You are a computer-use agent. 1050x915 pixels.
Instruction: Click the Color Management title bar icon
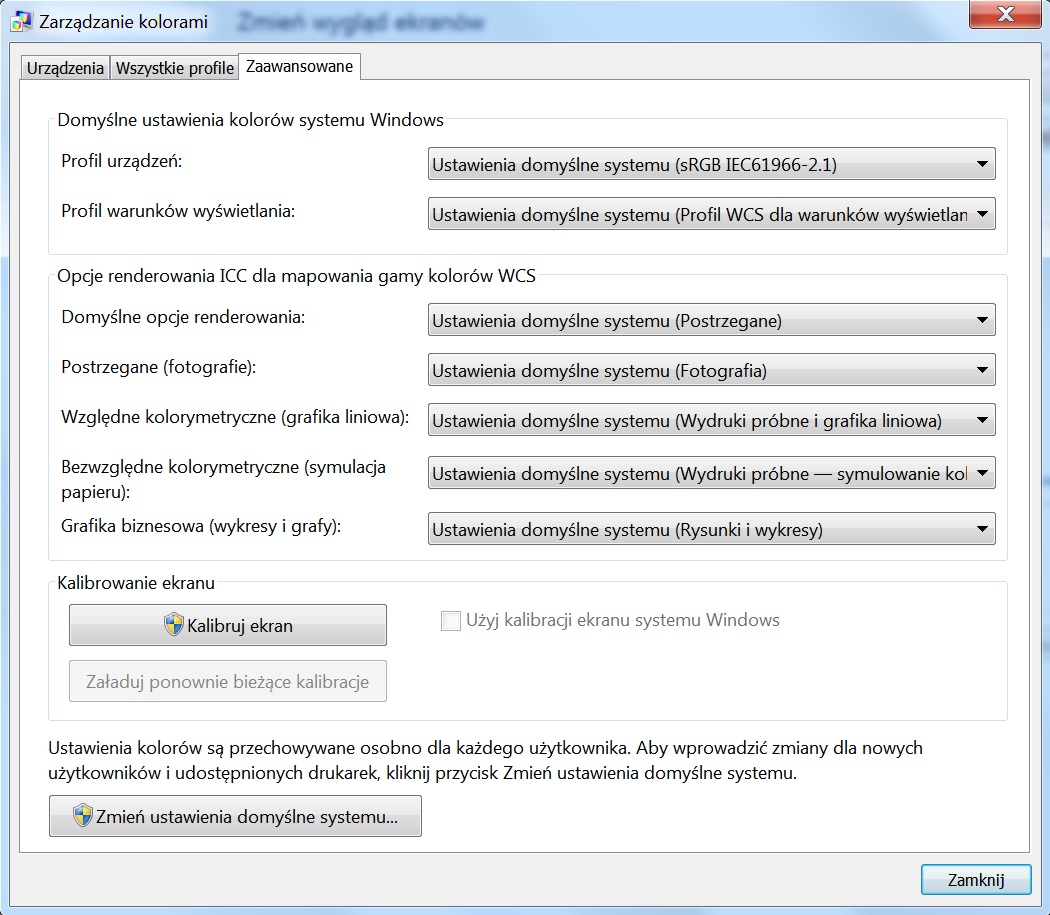(x=21, y=21)
